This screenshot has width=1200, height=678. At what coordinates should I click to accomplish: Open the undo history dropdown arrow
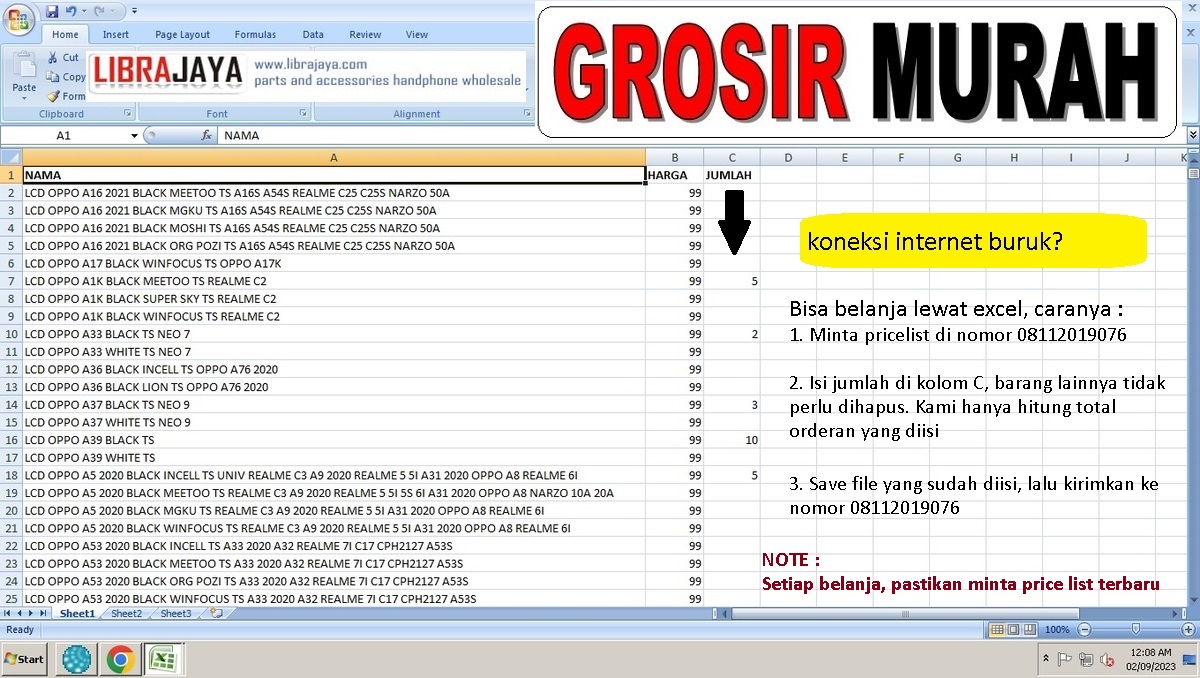[84, 12]
